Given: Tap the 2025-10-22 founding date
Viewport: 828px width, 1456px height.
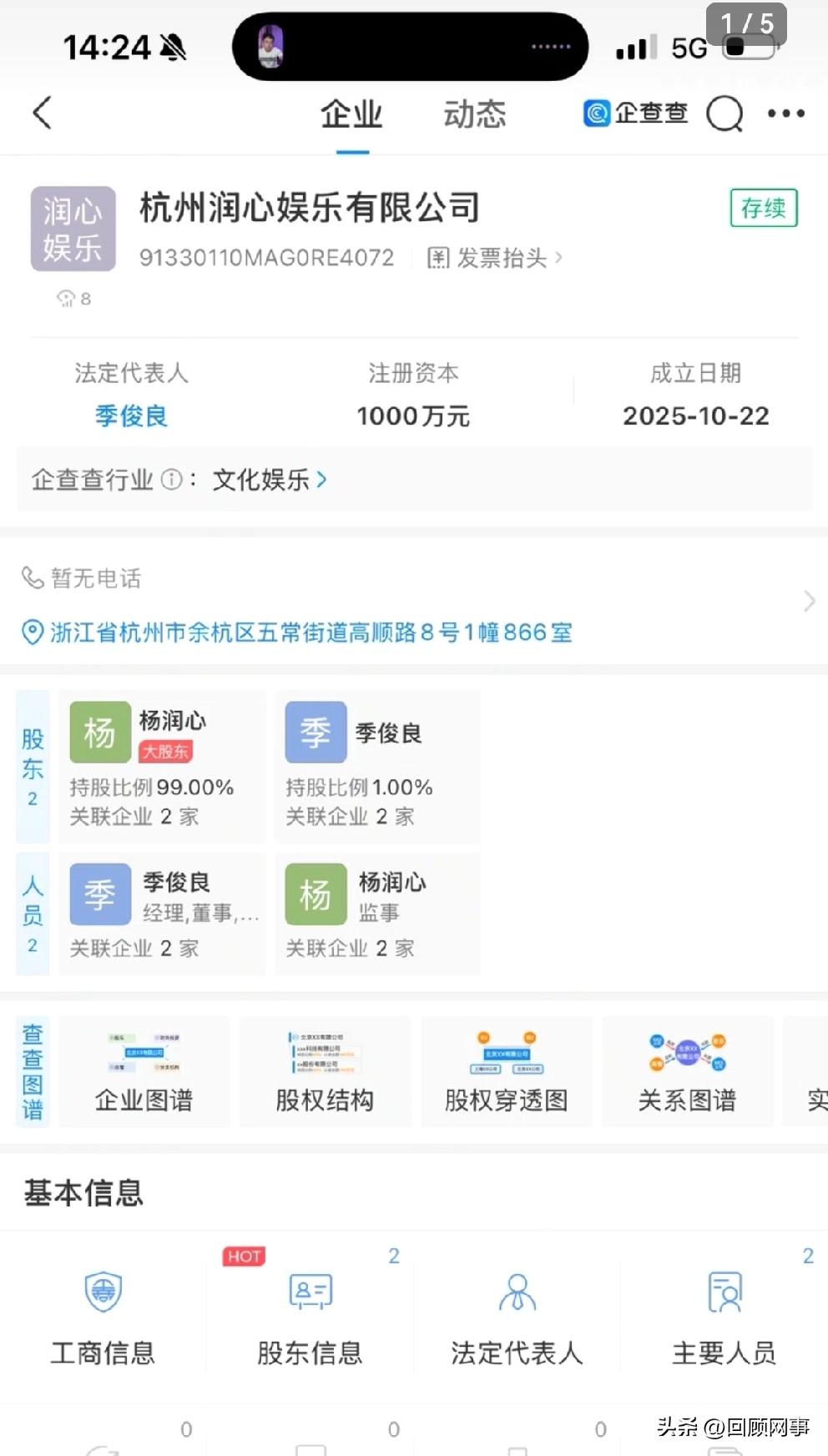Looking at the screenshot, I should [696, 416].
